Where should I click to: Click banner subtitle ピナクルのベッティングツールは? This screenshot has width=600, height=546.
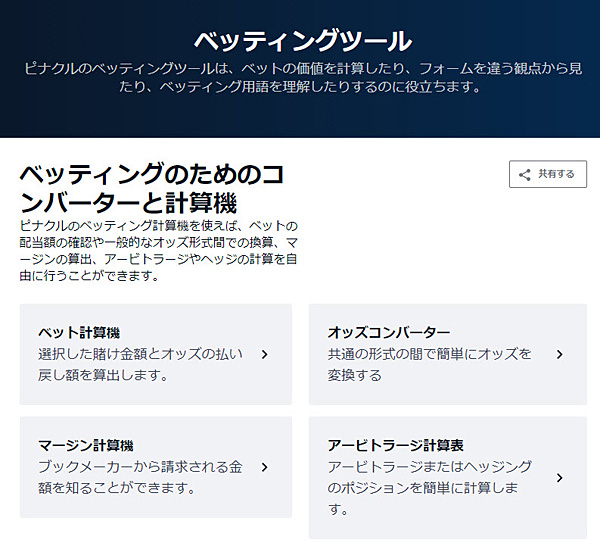[x=303, y=78]
